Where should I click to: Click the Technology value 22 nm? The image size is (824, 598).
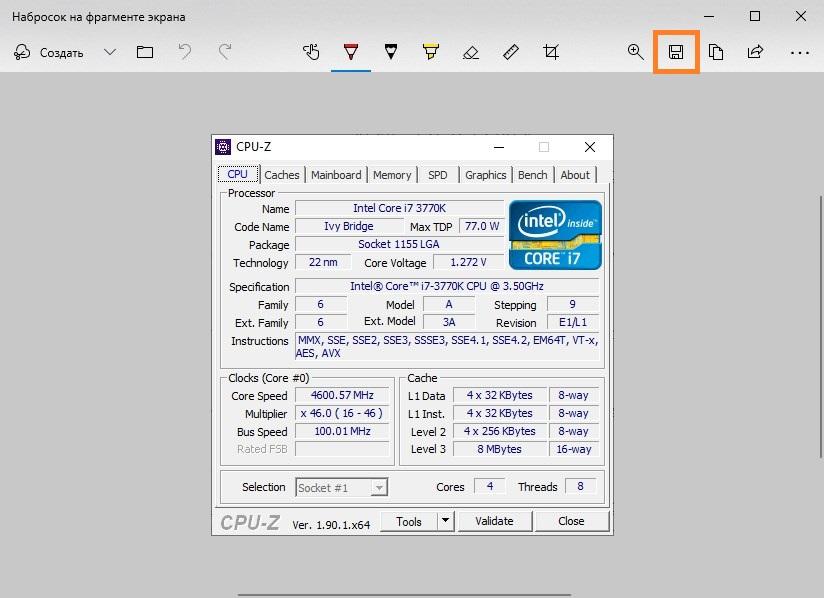[x=323, y=262]
